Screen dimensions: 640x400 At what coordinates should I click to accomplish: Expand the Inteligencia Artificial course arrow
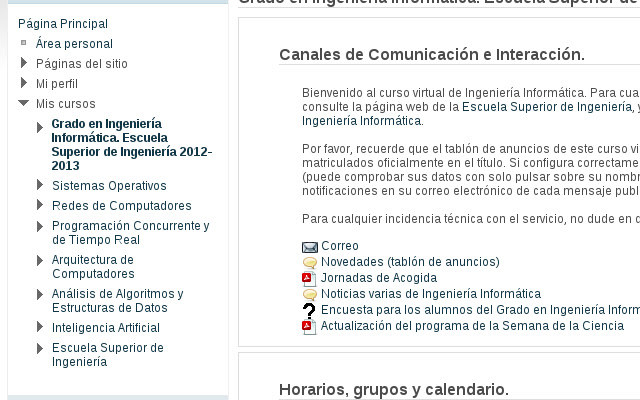pyautogui.click(x=40, y=327)
